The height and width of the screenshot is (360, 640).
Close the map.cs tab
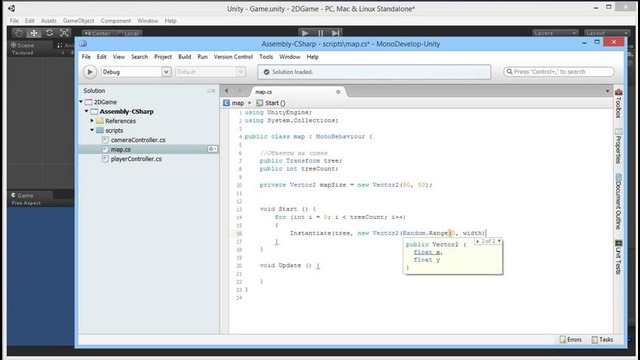(338, 92)
